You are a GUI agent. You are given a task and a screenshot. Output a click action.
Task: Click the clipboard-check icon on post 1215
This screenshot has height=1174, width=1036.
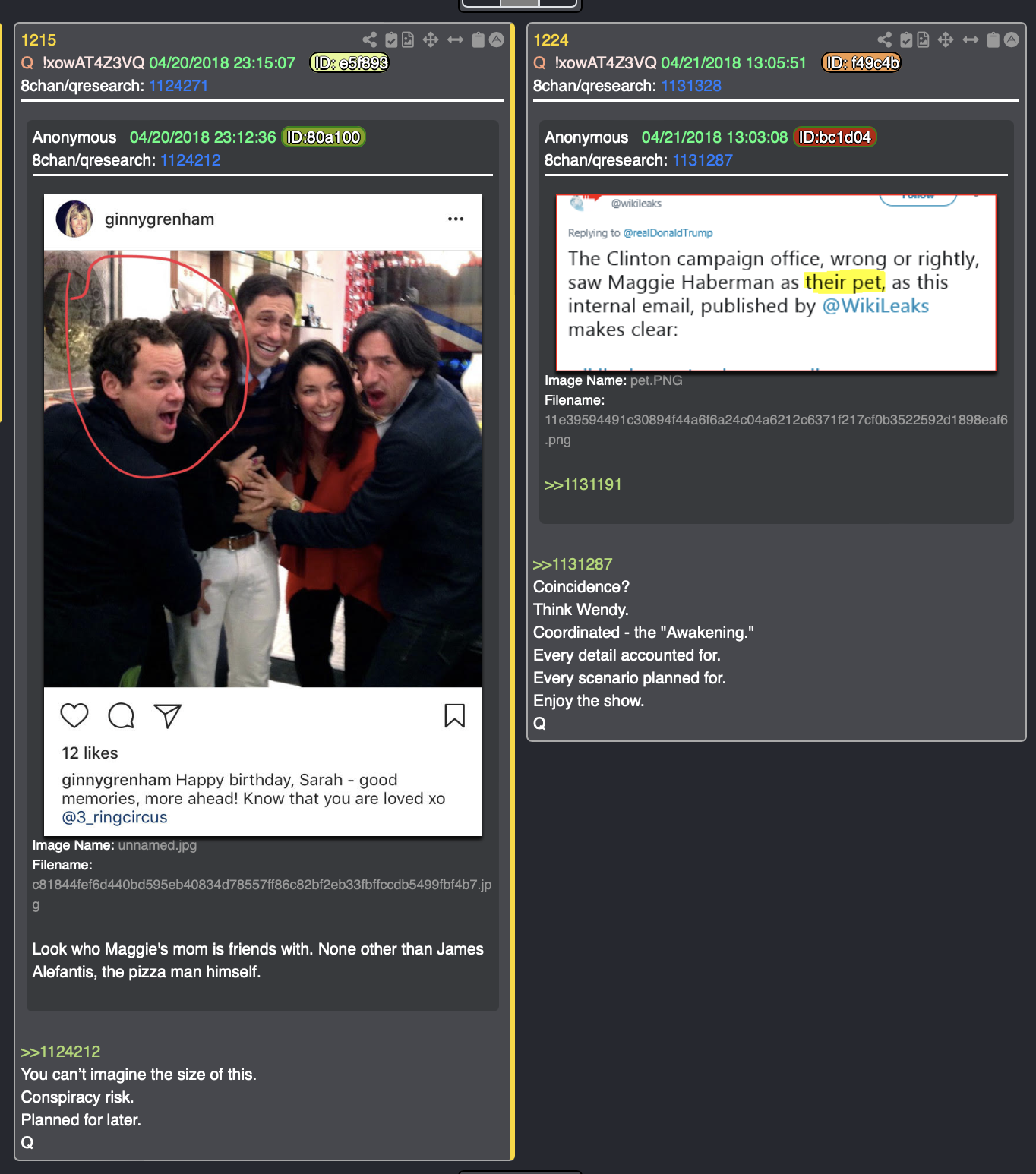pos(392,39)
